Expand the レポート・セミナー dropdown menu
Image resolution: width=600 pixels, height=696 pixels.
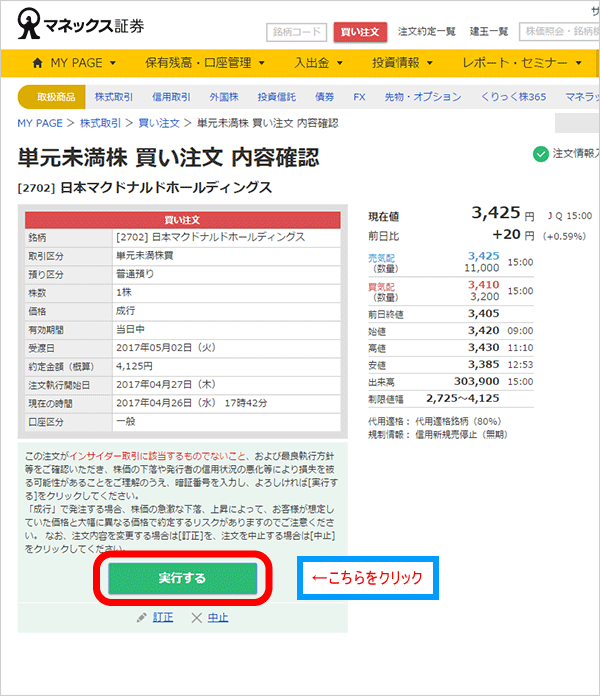(x=522, y=63)
